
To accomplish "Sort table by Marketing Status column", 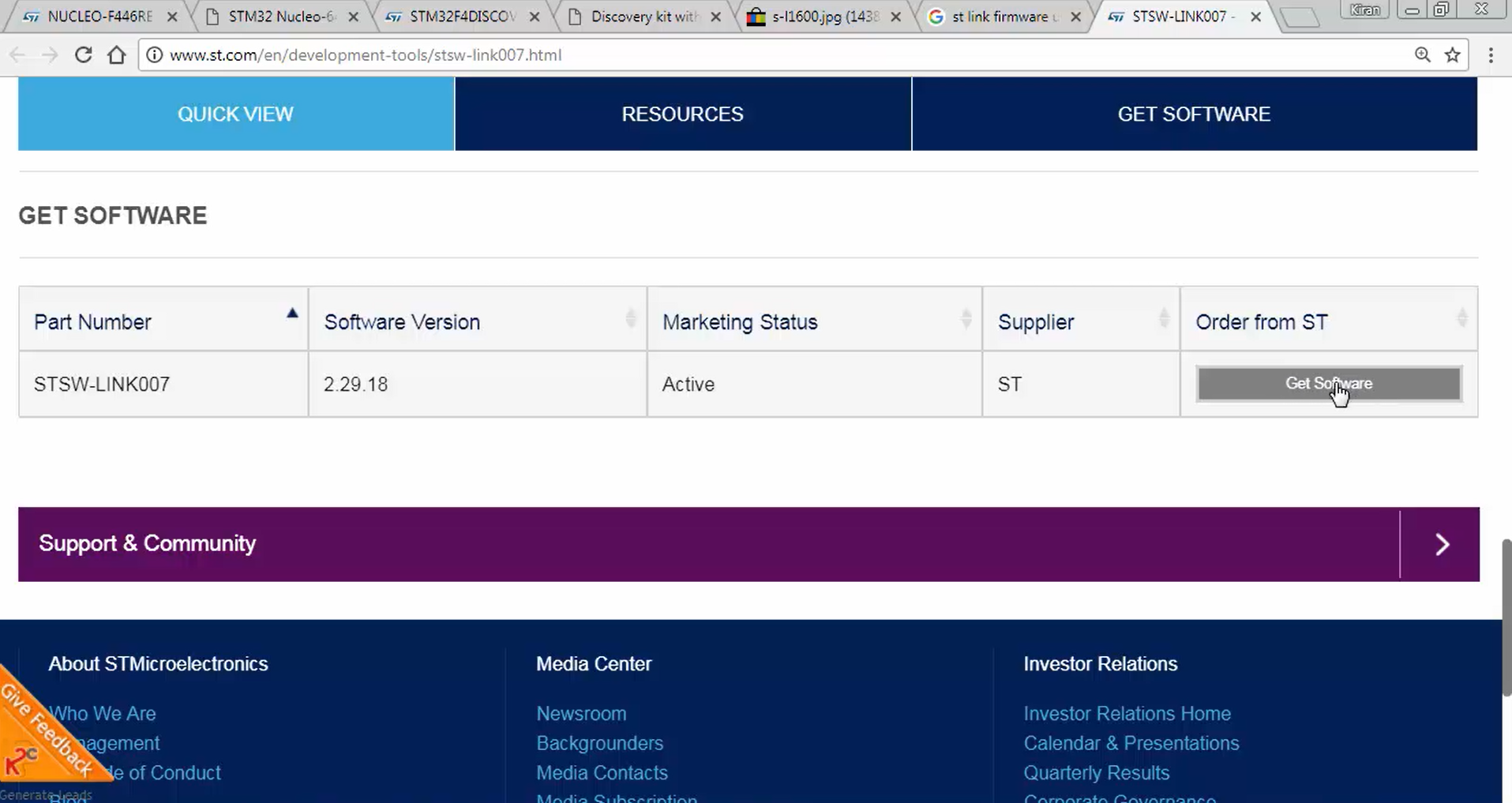I will click(x=815, y=319).
